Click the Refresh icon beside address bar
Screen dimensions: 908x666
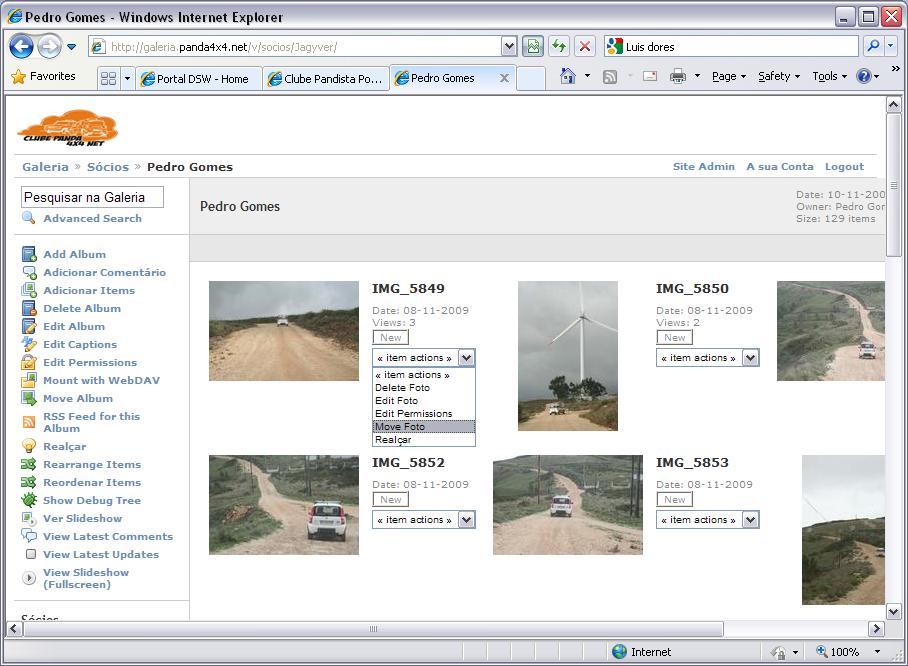559,46
